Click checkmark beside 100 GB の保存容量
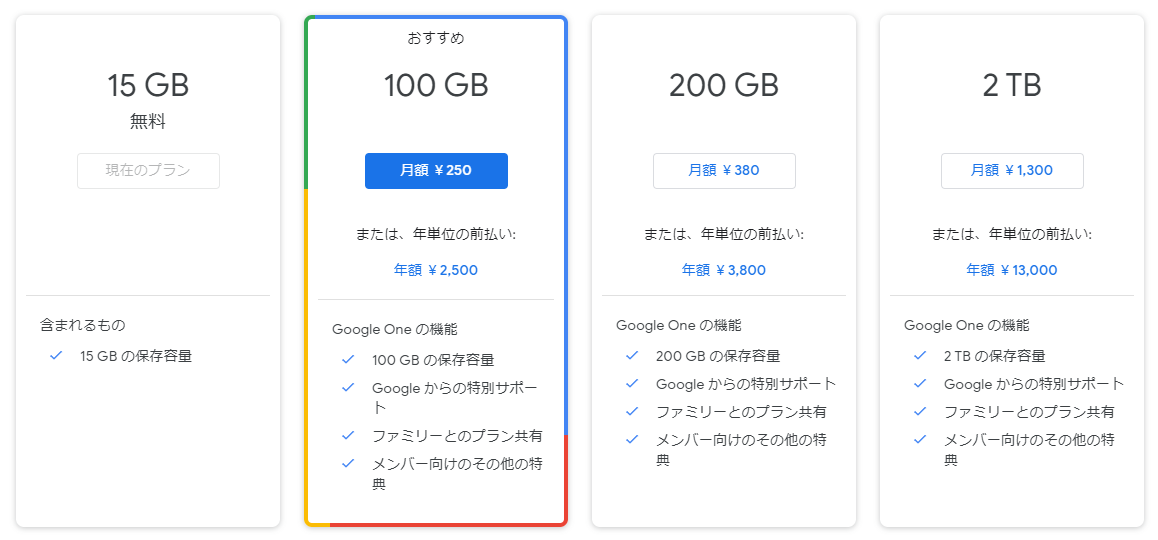The height and width of the screenshot is (540, 1158). point(348,360)
